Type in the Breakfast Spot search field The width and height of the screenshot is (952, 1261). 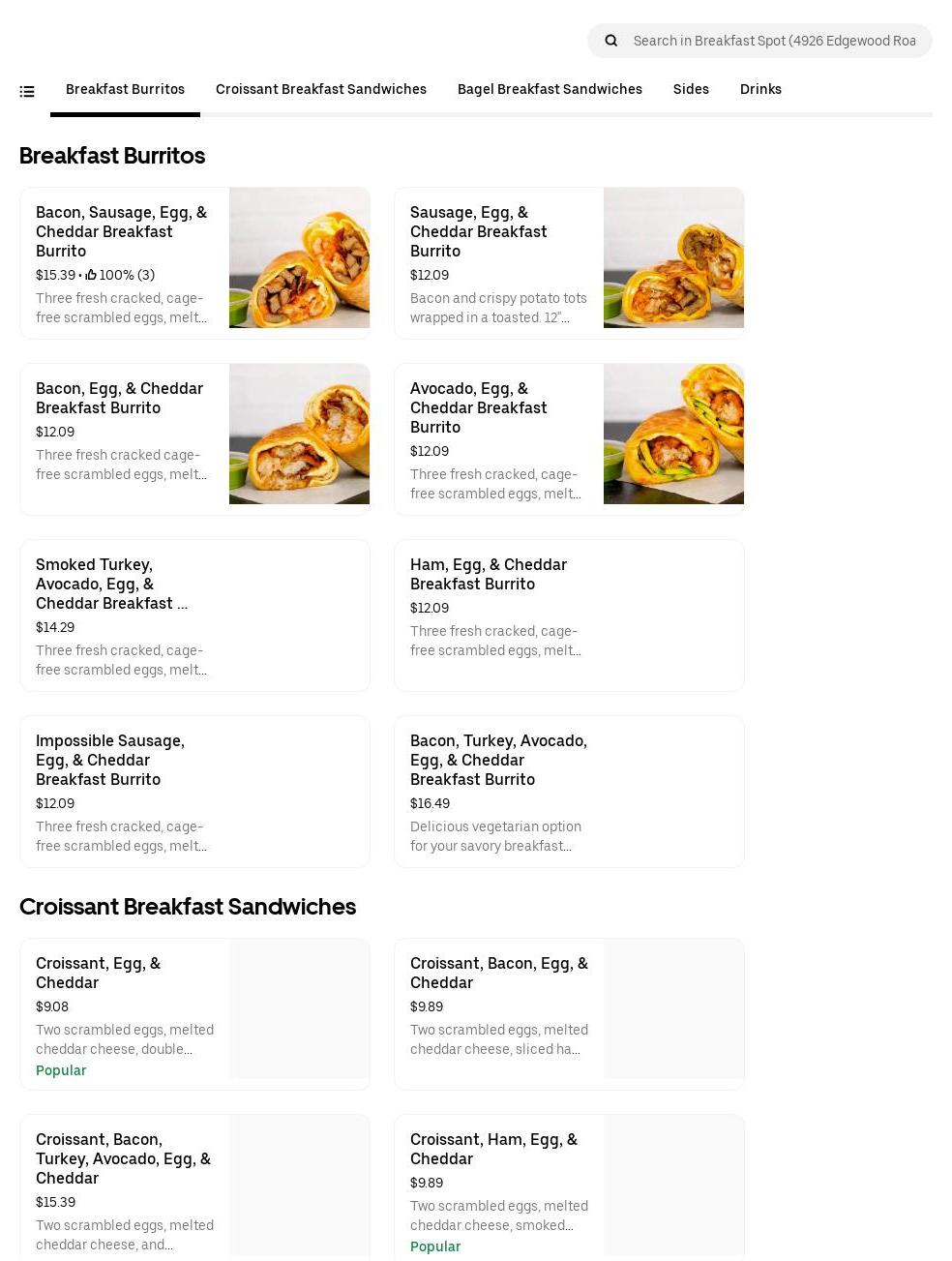(x=774, y=41)
